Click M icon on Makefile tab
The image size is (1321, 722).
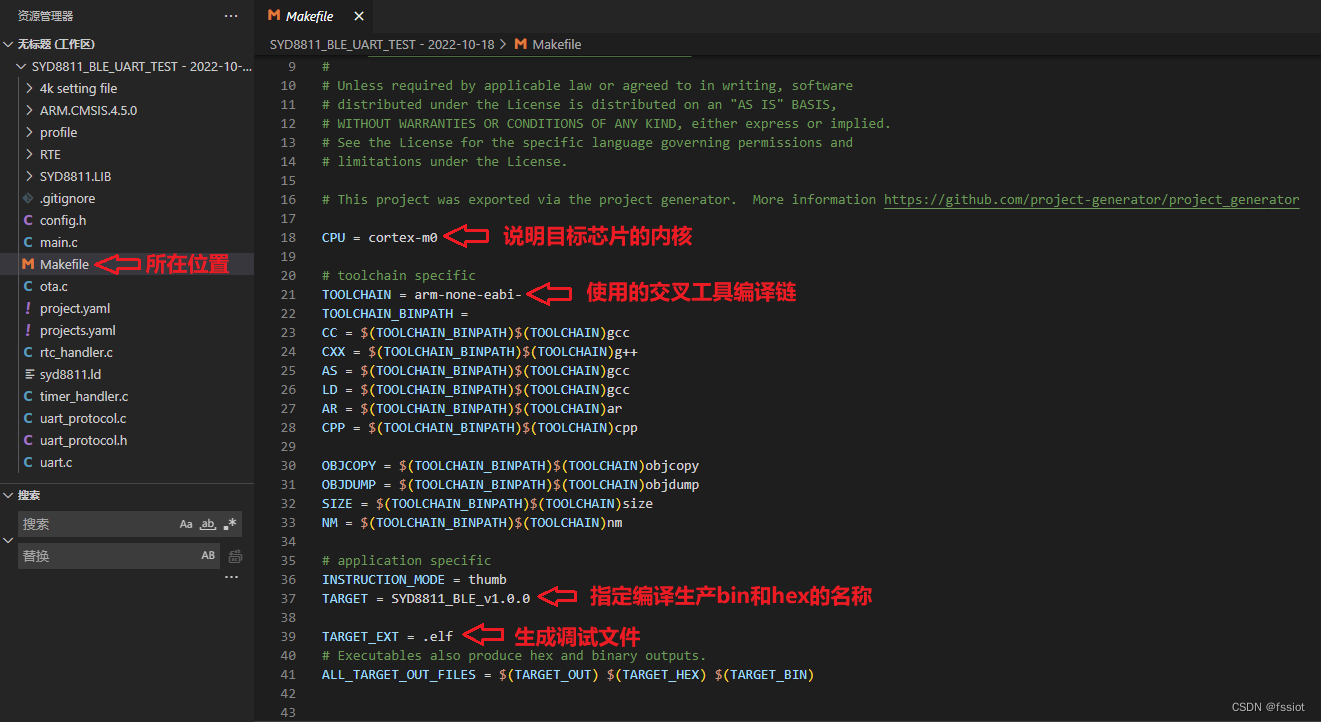pos(274,16)
